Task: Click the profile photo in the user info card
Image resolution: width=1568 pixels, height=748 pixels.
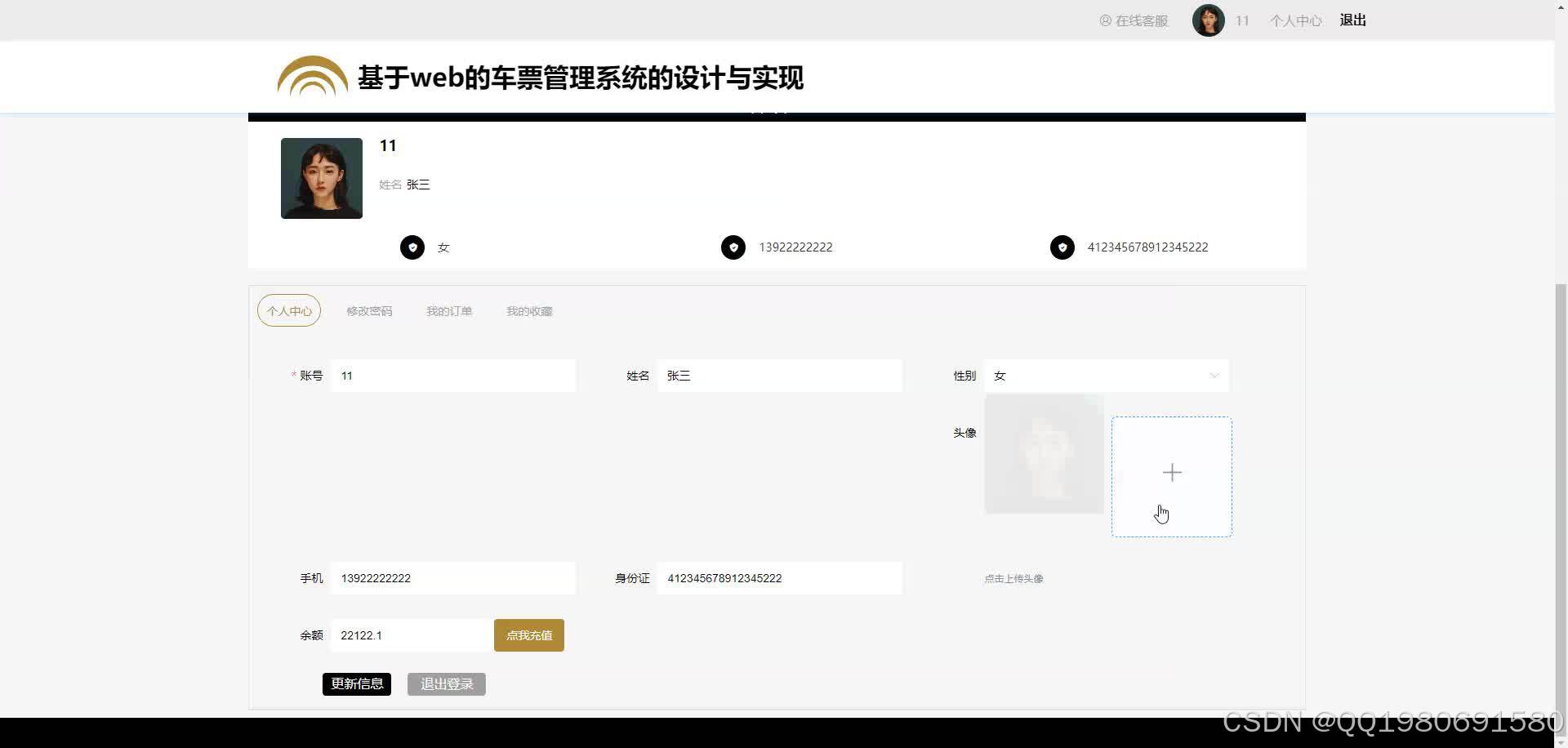Action: (x=321, y=178)
